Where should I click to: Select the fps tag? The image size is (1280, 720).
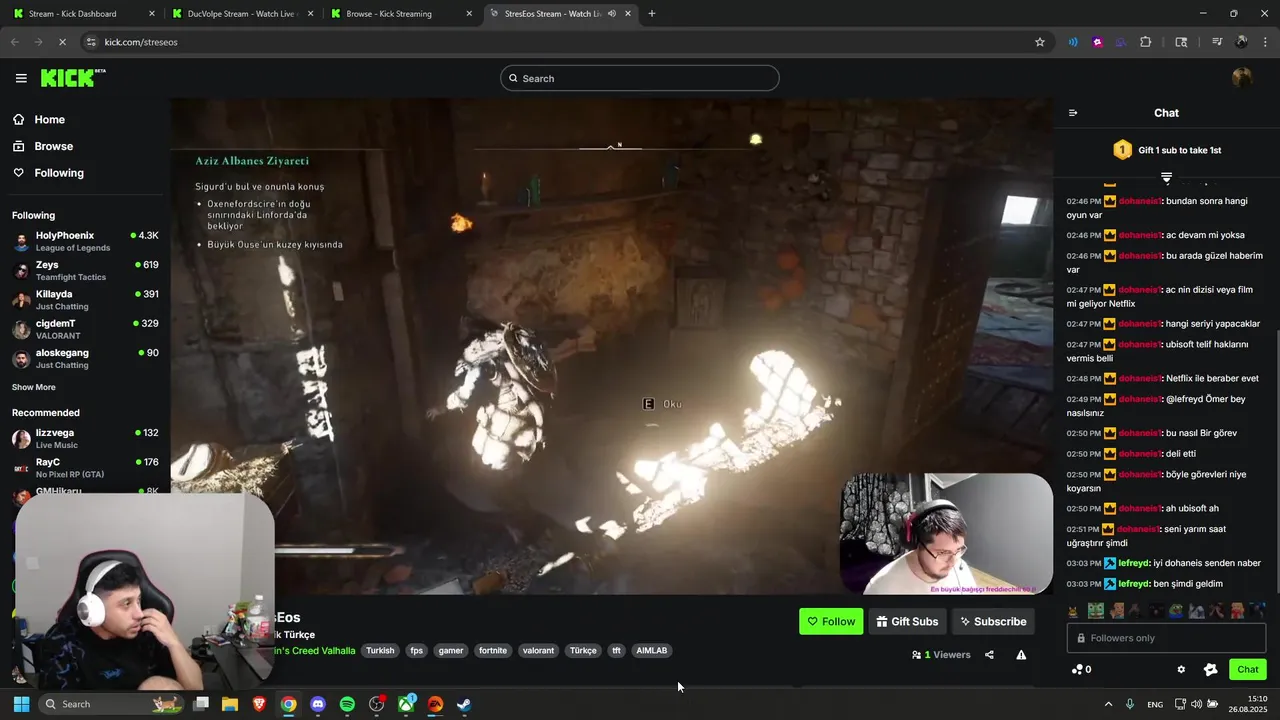pos(417,650)
